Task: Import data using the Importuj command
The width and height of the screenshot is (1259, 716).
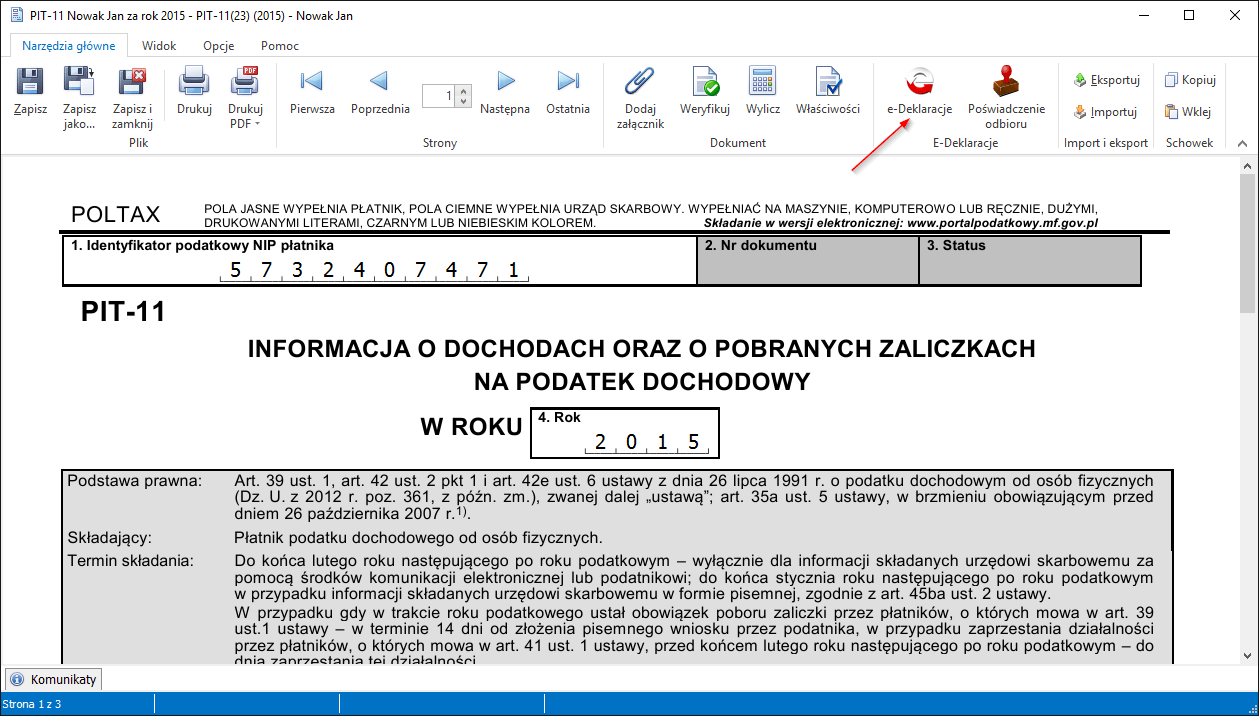Action: pos(1104,111)
